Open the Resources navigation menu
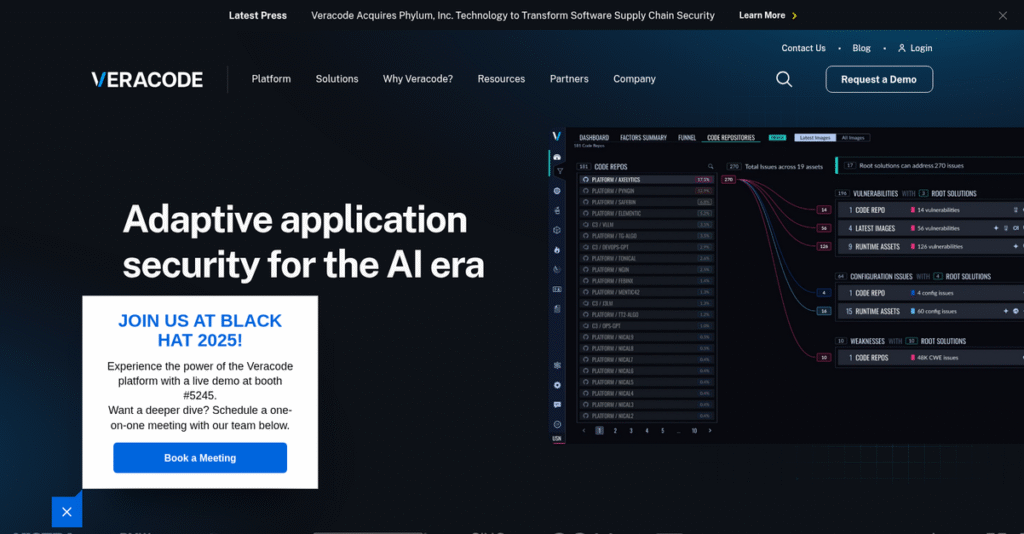 point(501,79)
